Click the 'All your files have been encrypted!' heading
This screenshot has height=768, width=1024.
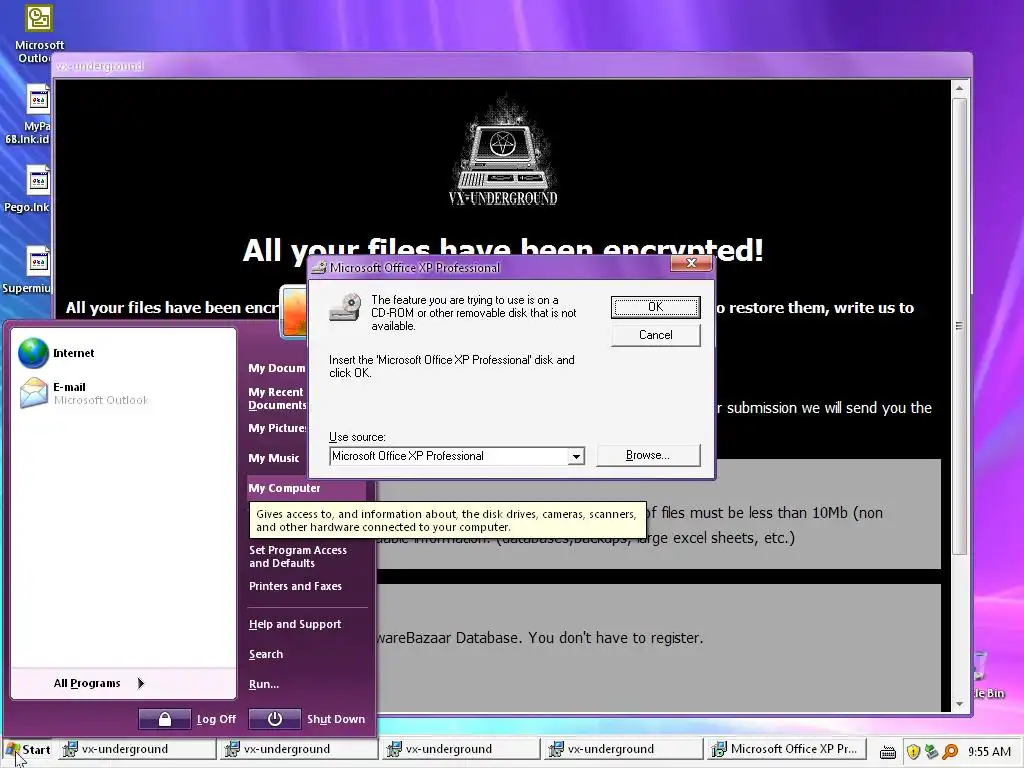tap(503, 250)
